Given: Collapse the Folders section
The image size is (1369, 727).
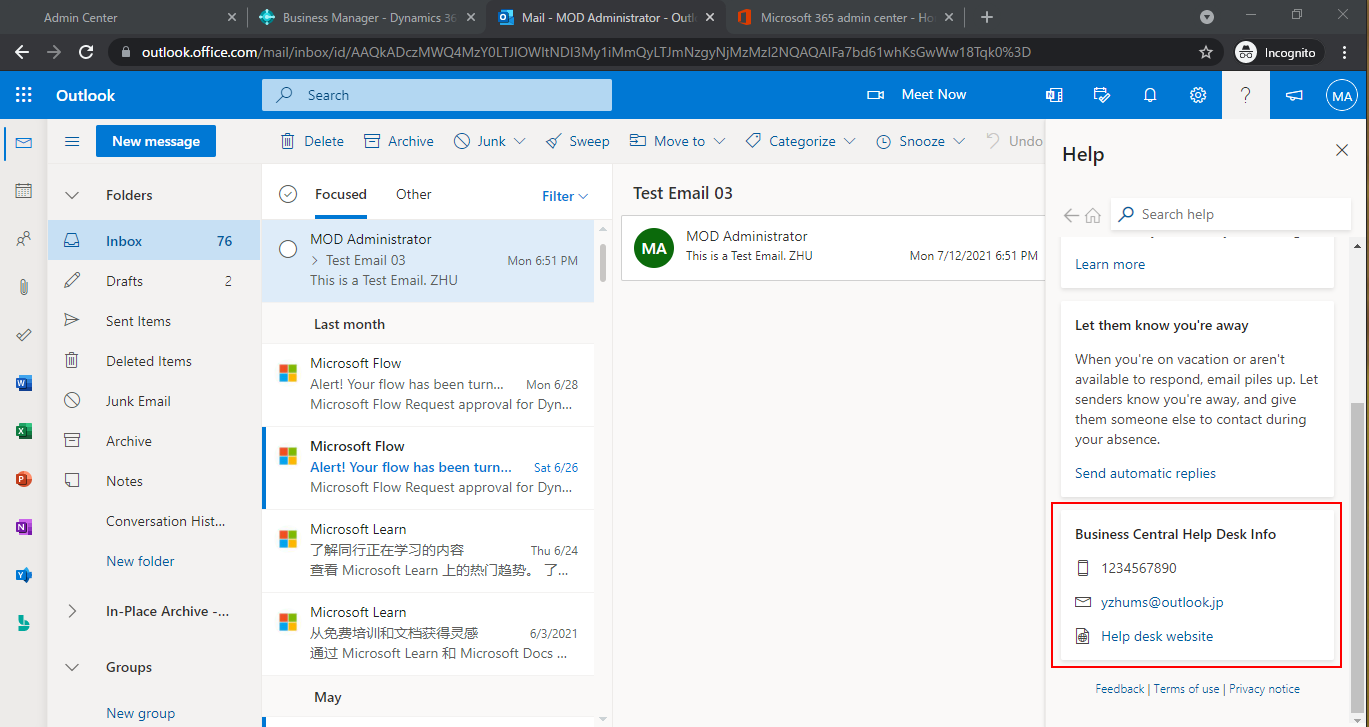Looking at the screenshot, I should 71,195.
